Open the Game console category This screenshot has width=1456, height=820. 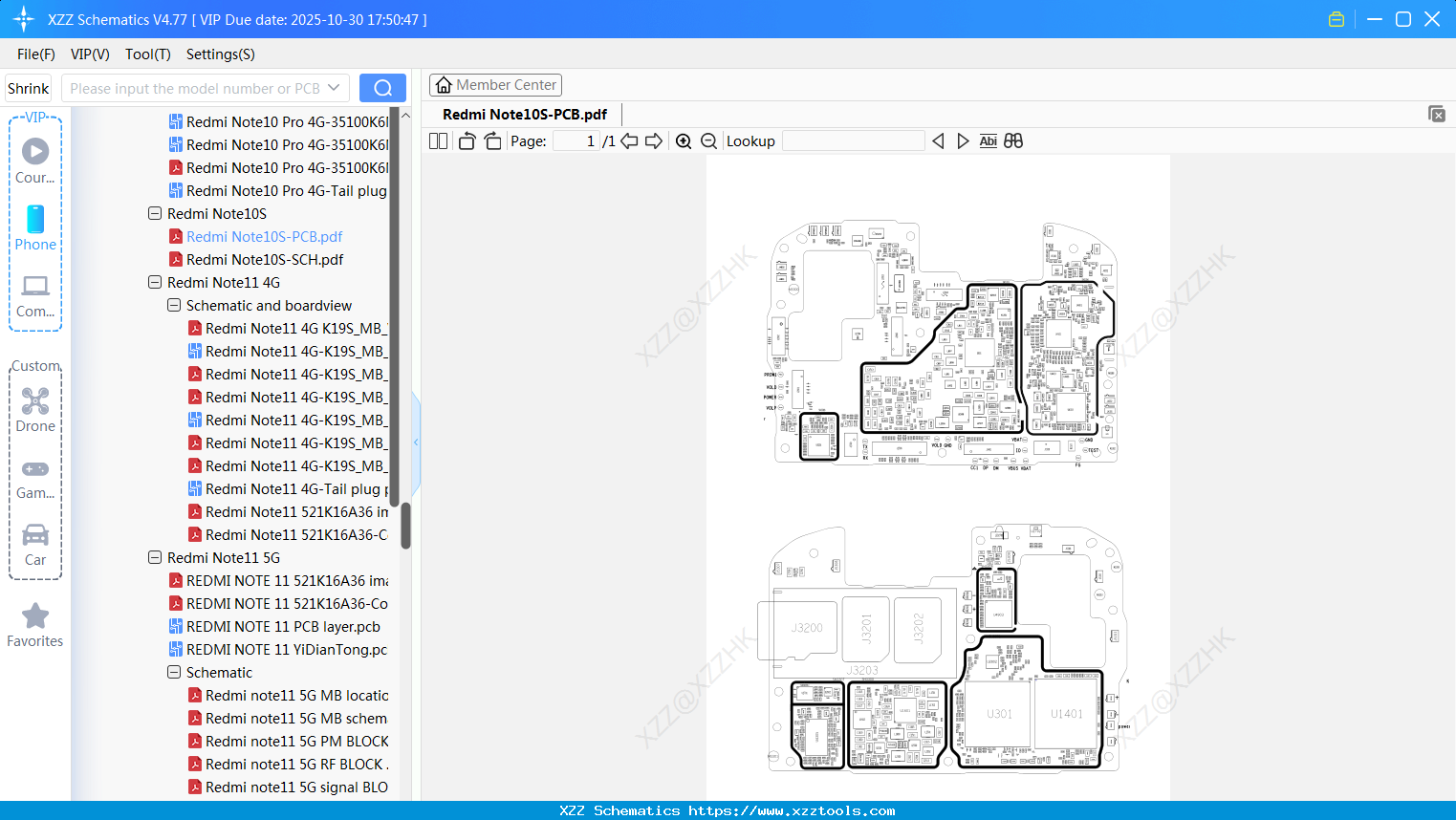click(x=35, y=479)
